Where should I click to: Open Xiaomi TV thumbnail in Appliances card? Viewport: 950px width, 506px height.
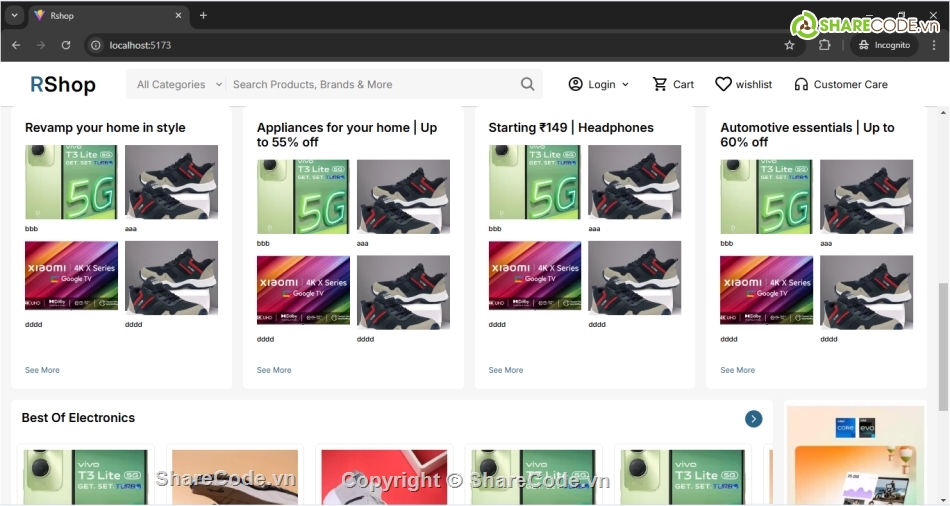(303, 290)
